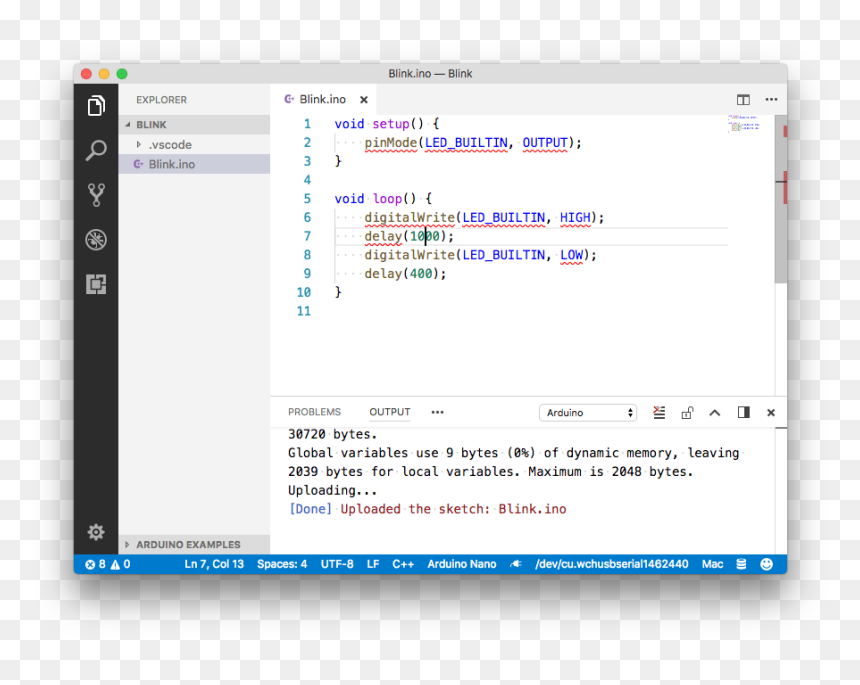Viewport: 860px width, 685px height.
Task: Click the green zoom window button
Action: [x=122, y=73]
